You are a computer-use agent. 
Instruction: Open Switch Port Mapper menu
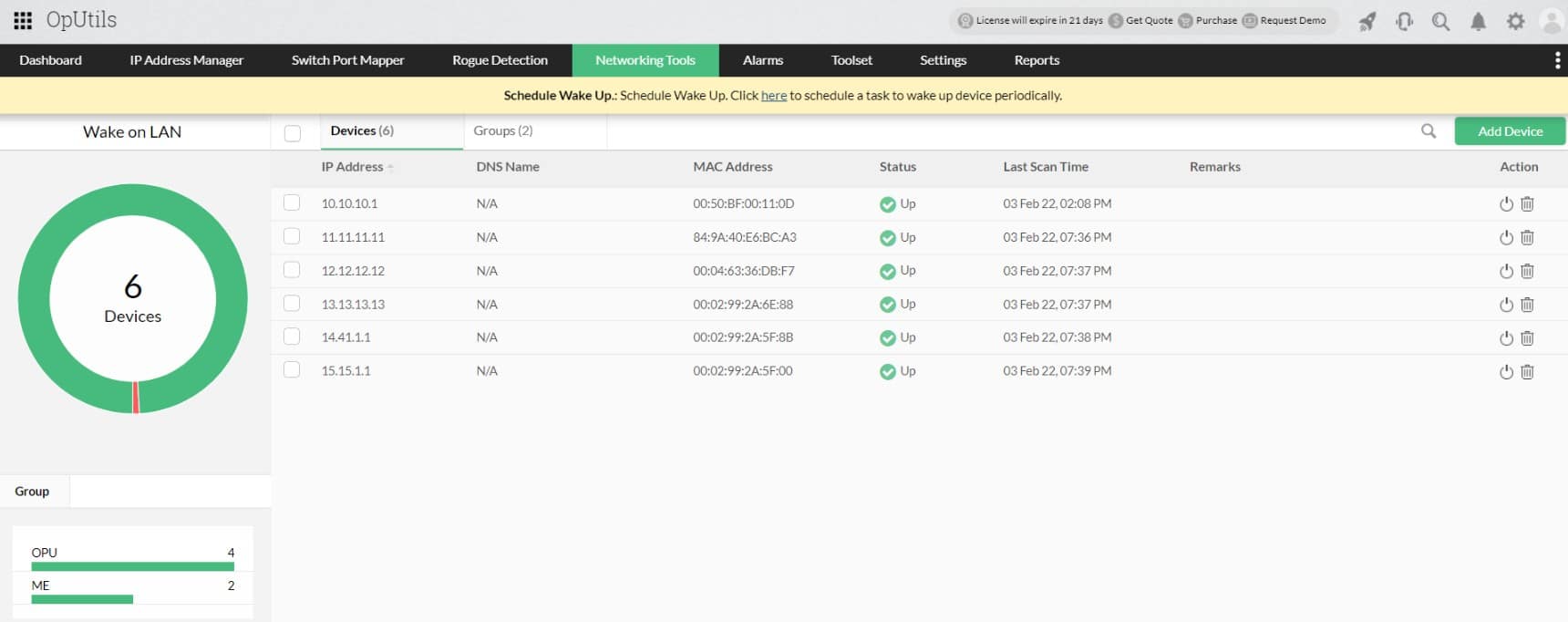click(x=347, y=60)
